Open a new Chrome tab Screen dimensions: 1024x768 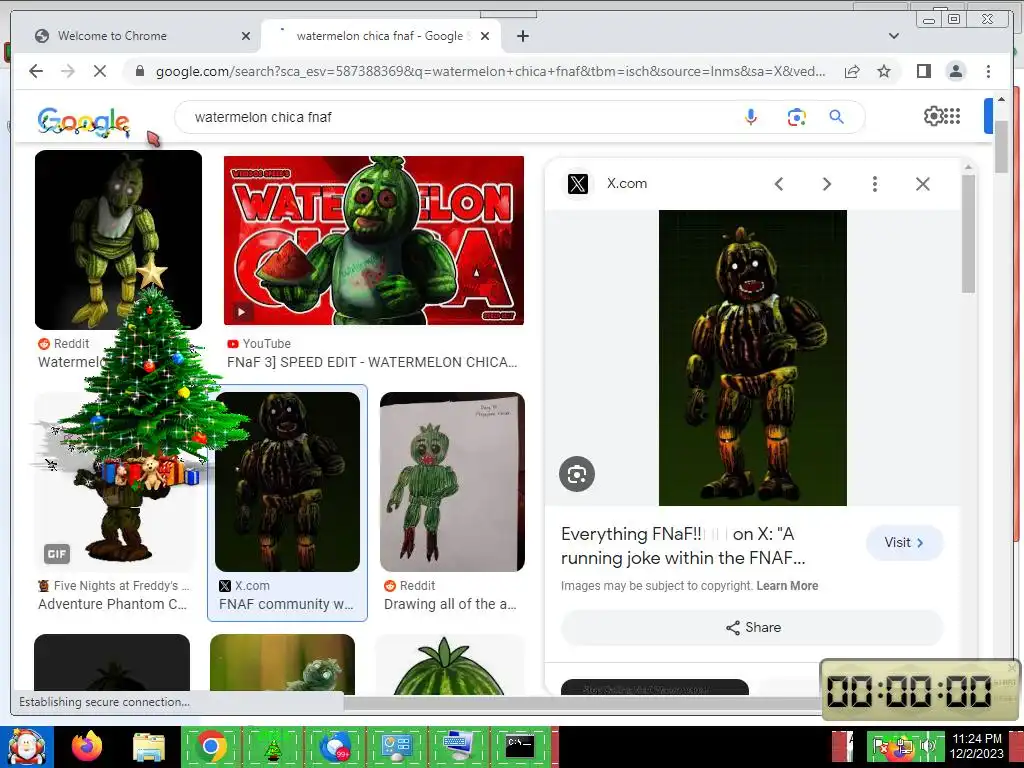522,36
